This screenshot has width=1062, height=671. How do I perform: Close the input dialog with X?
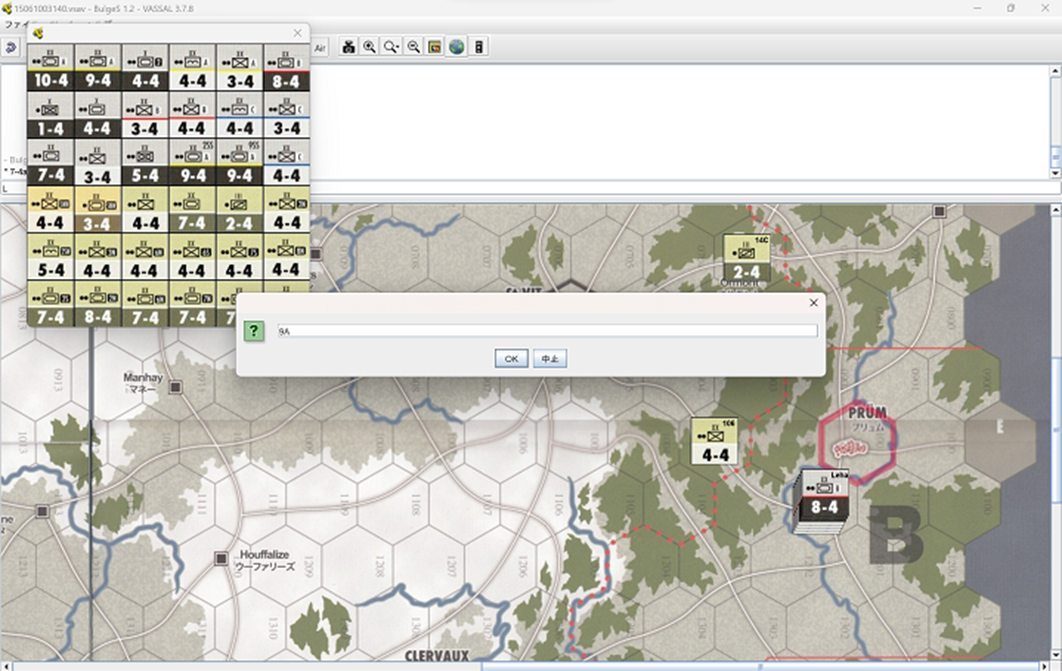coord(813,303)
